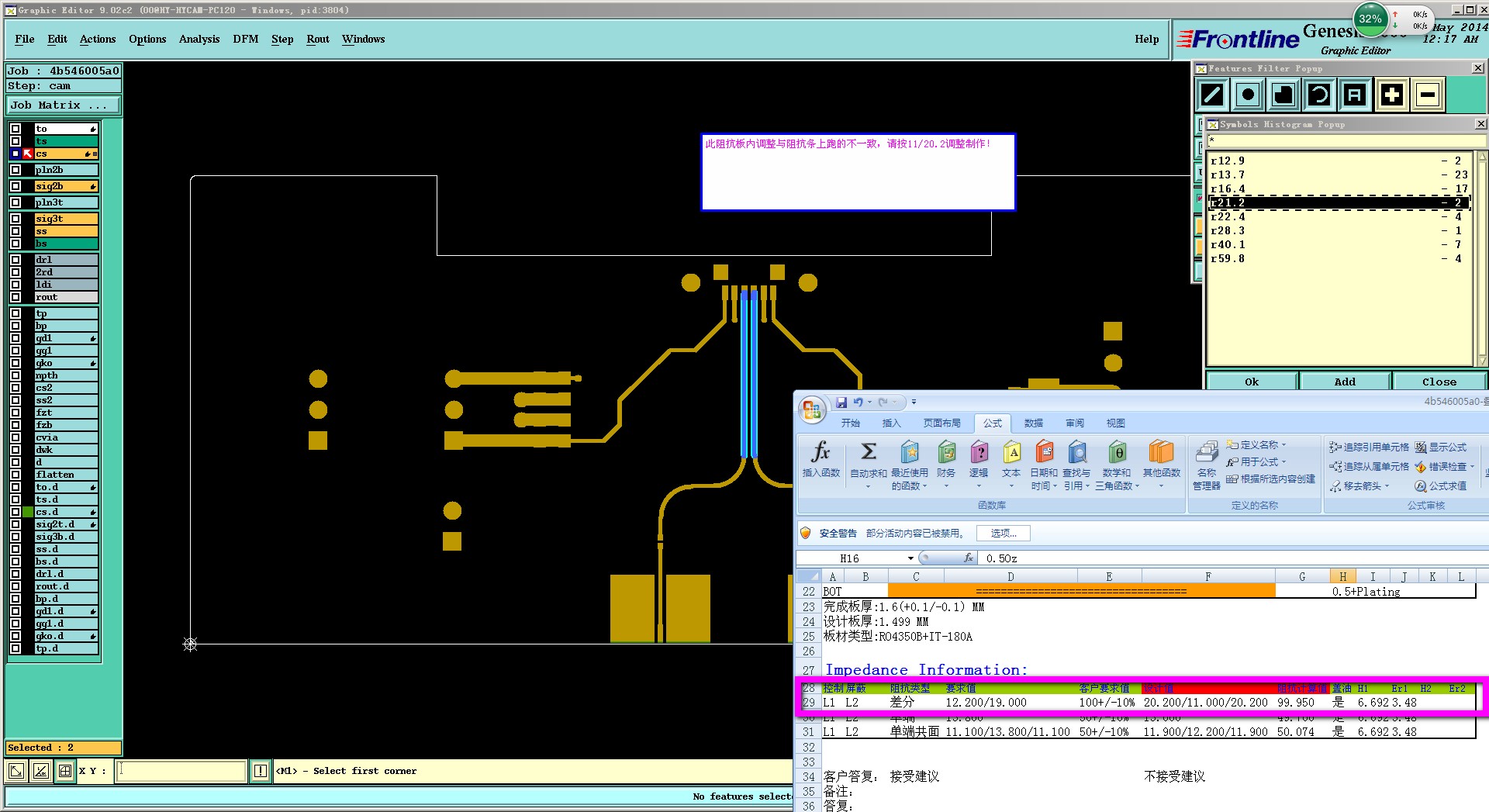Click the angle measurement mode icon
The width and height of the screenshot is (1489, 812).
pos(41,771)
